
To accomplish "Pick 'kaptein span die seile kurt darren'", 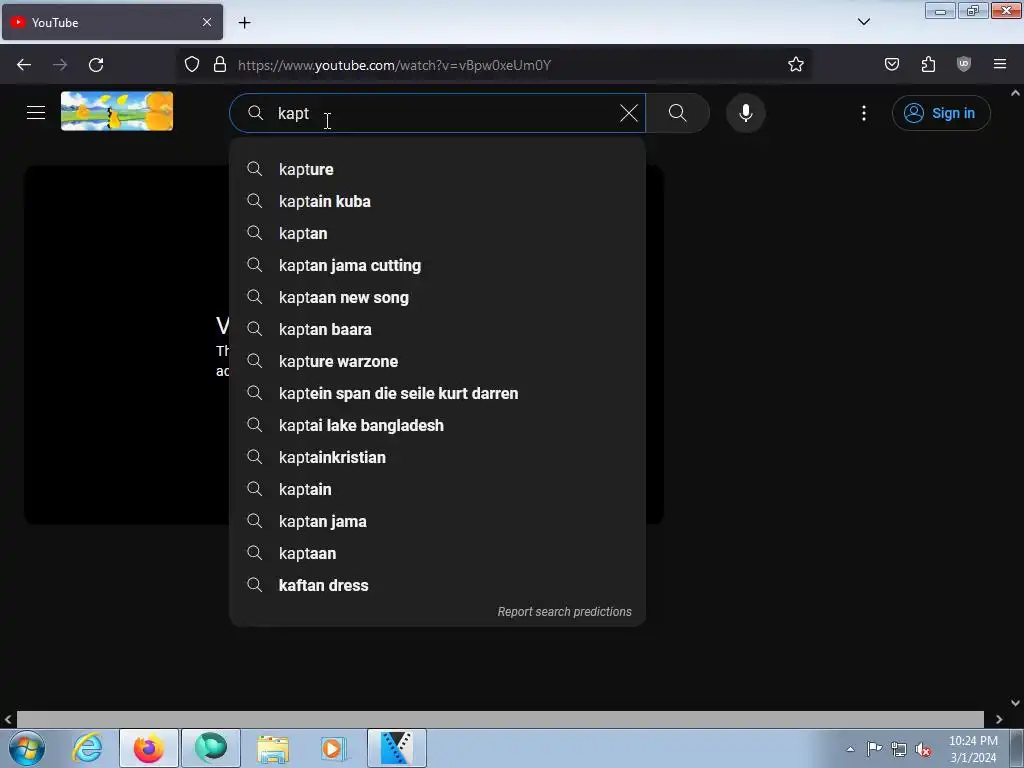I will click(x=438, y=393).
